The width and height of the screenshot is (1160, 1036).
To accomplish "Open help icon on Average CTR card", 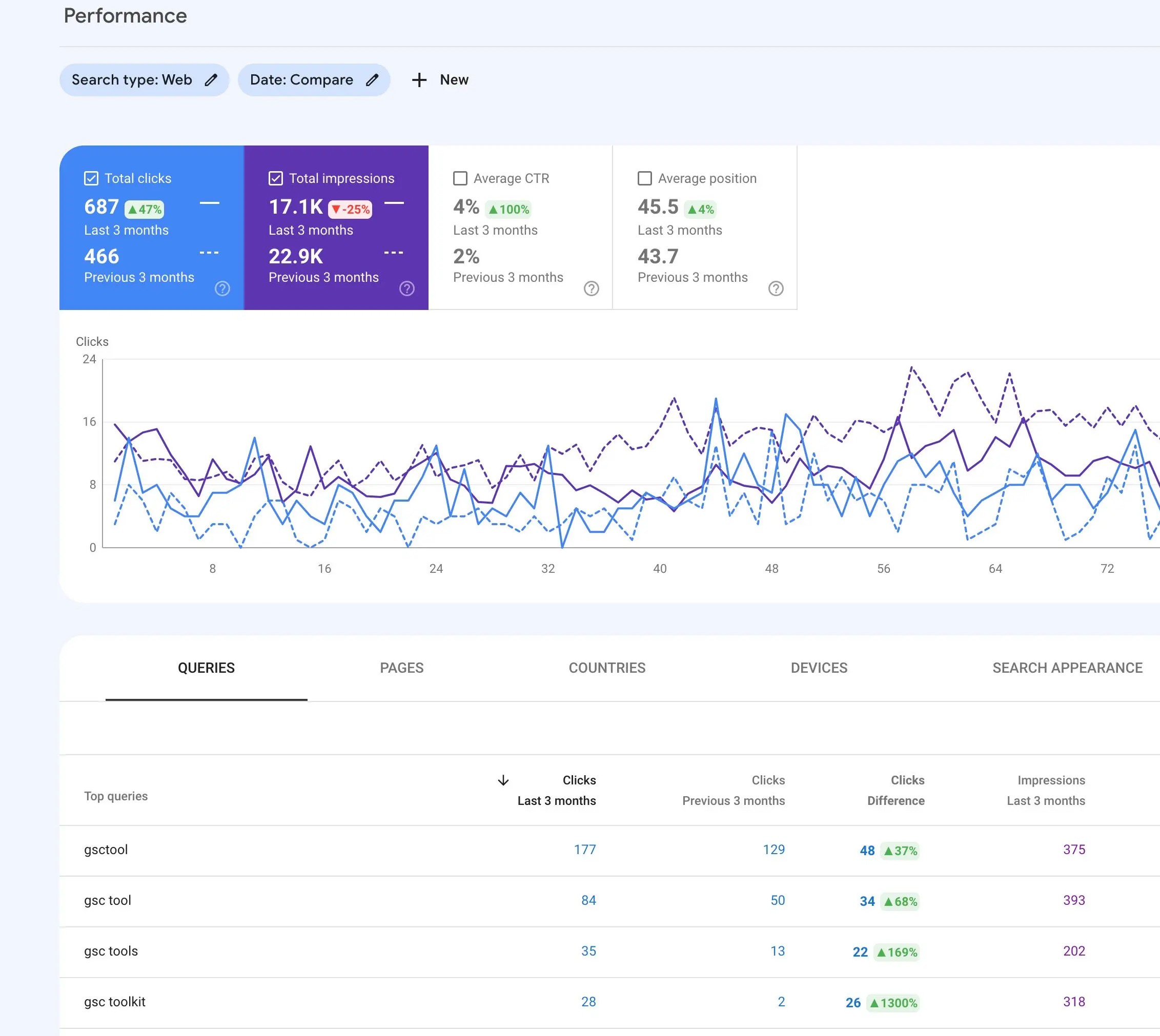I will pos(591,288).
